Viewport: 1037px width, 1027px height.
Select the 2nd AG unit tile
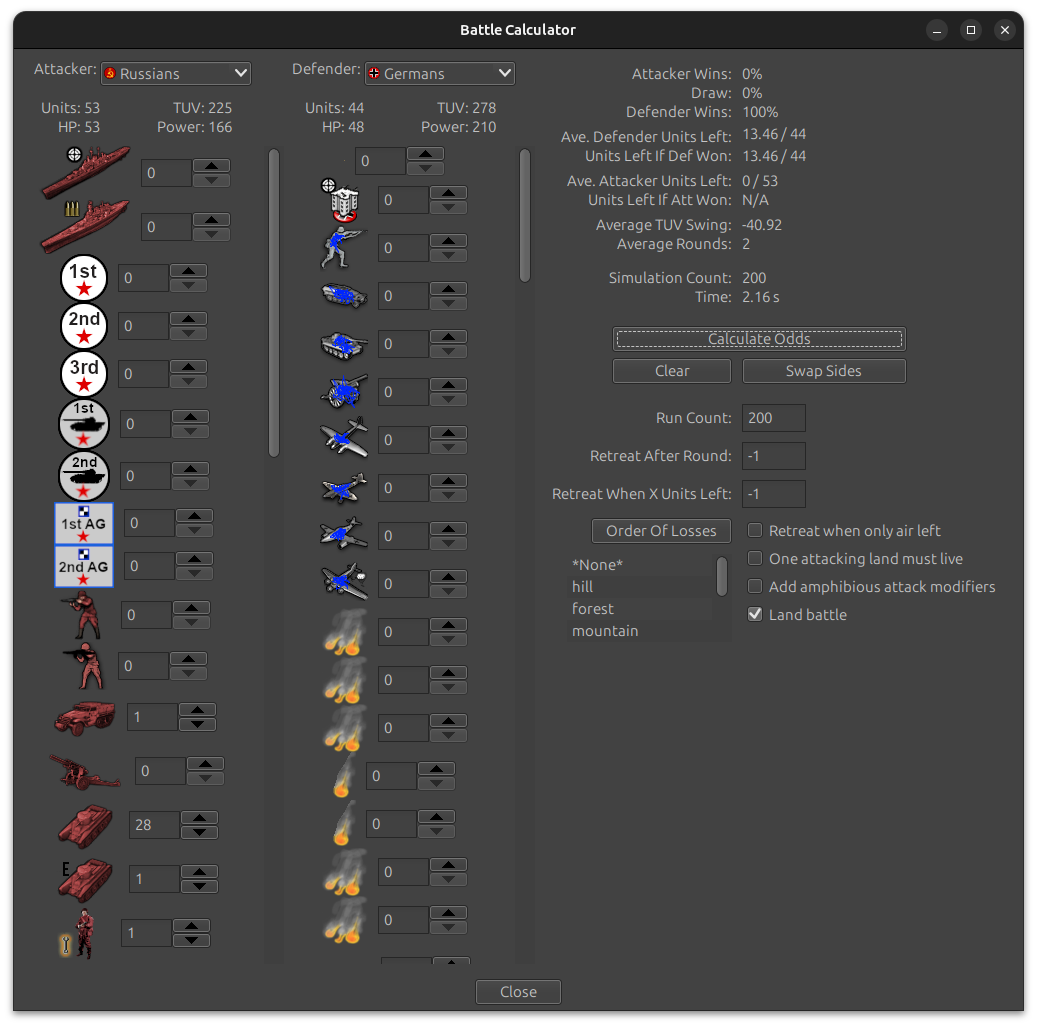(84, 566)
